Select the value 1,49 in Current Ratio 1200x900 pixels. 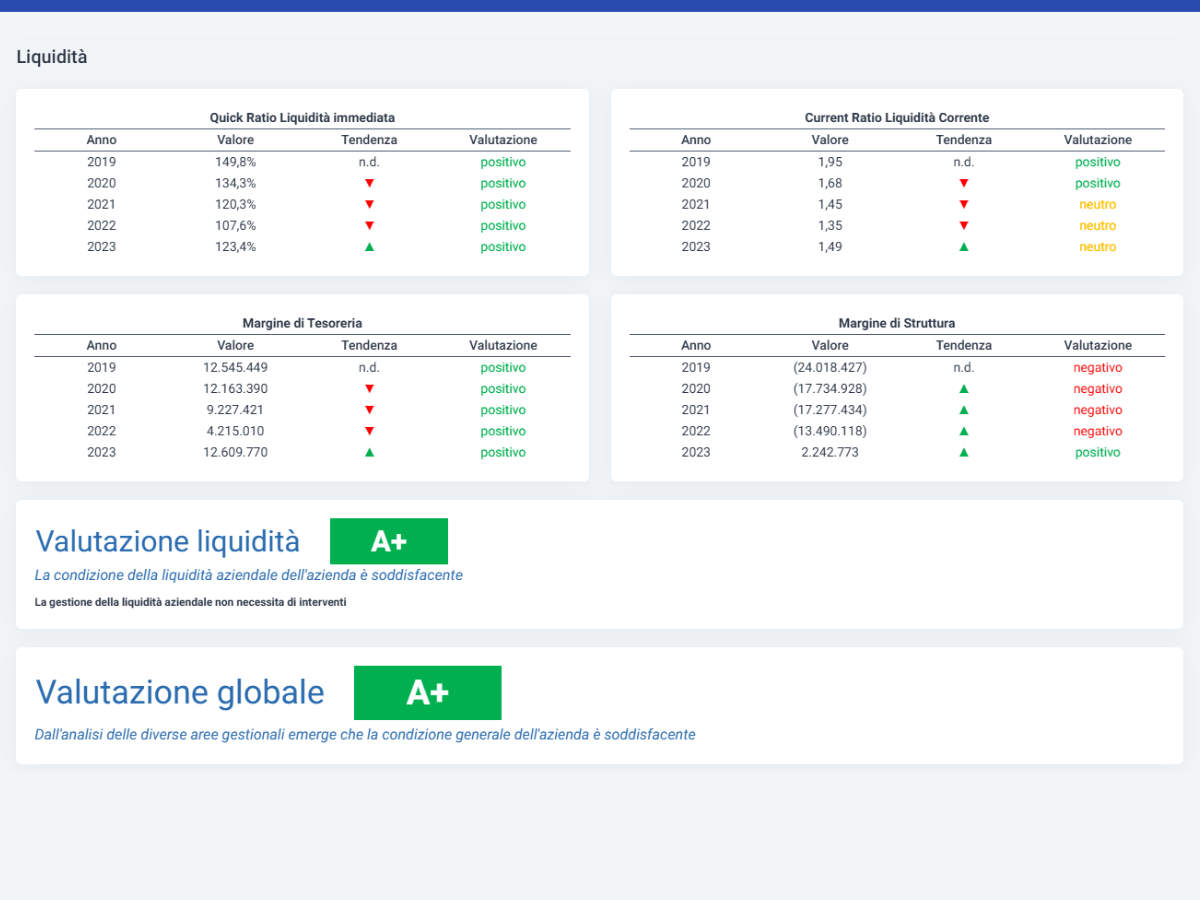[830, 247]
